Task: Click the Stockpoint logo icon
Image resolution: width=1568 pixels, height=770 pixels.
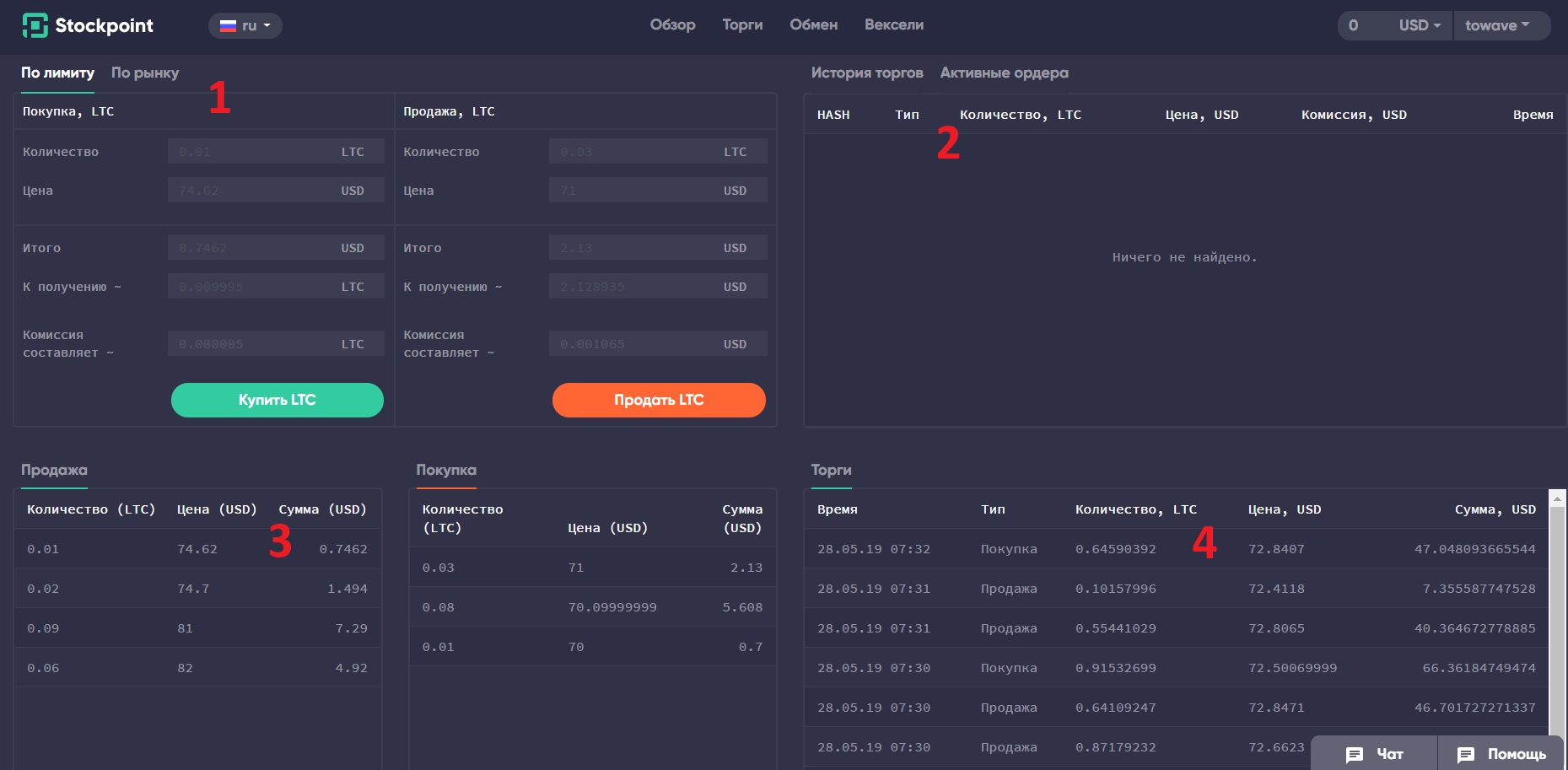Action: (x=35, y=25)
